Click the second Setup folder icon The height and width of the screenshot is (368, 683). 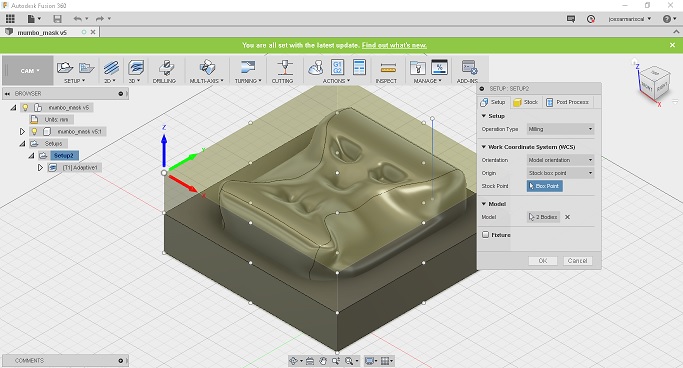pos(86,68)
